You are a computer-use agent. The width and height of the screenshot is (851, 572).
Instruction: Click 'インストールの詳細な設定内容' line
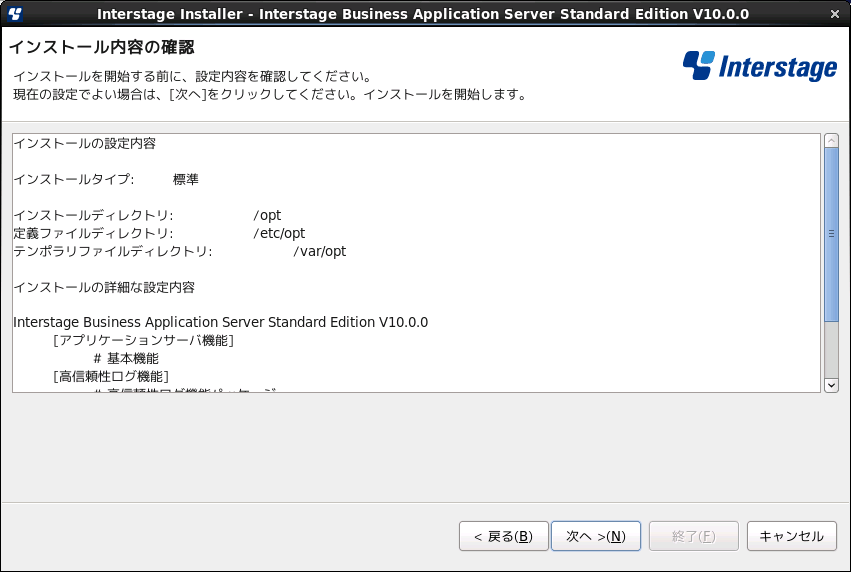[x=104, y=287]
